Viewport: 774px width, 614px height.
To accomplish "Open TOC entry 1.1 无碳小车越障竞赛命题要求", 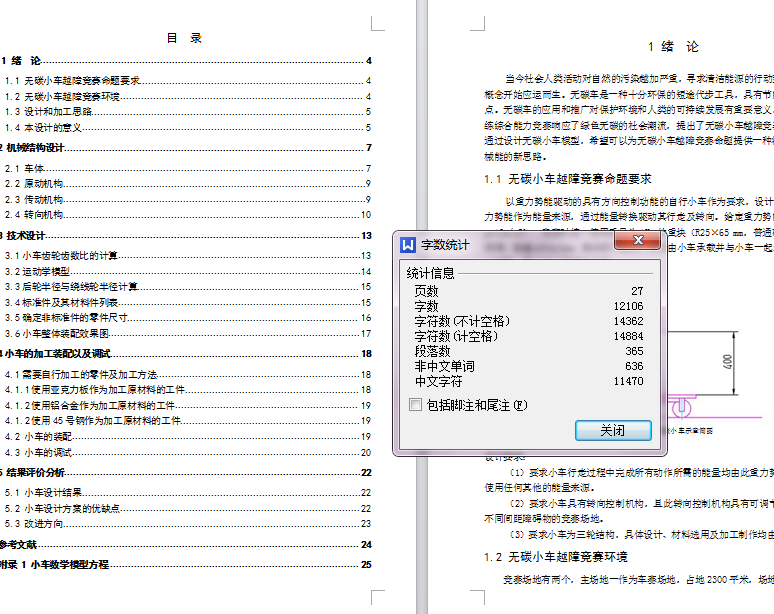I will tap(188, 80).
